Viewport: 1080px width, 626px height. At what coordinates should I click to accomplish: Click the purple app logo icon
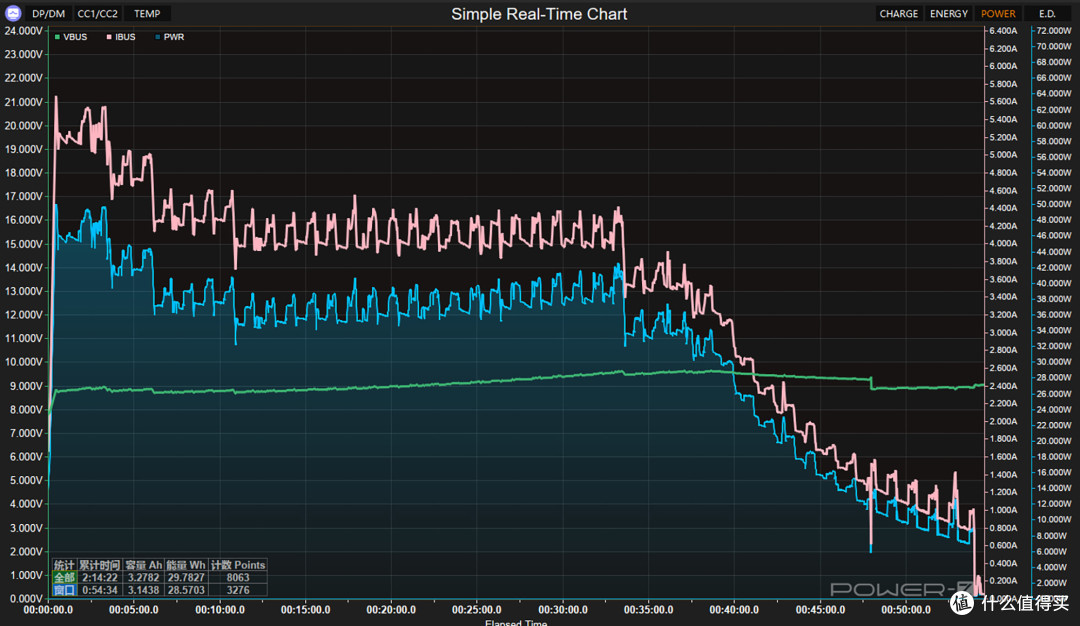[13, 13]
